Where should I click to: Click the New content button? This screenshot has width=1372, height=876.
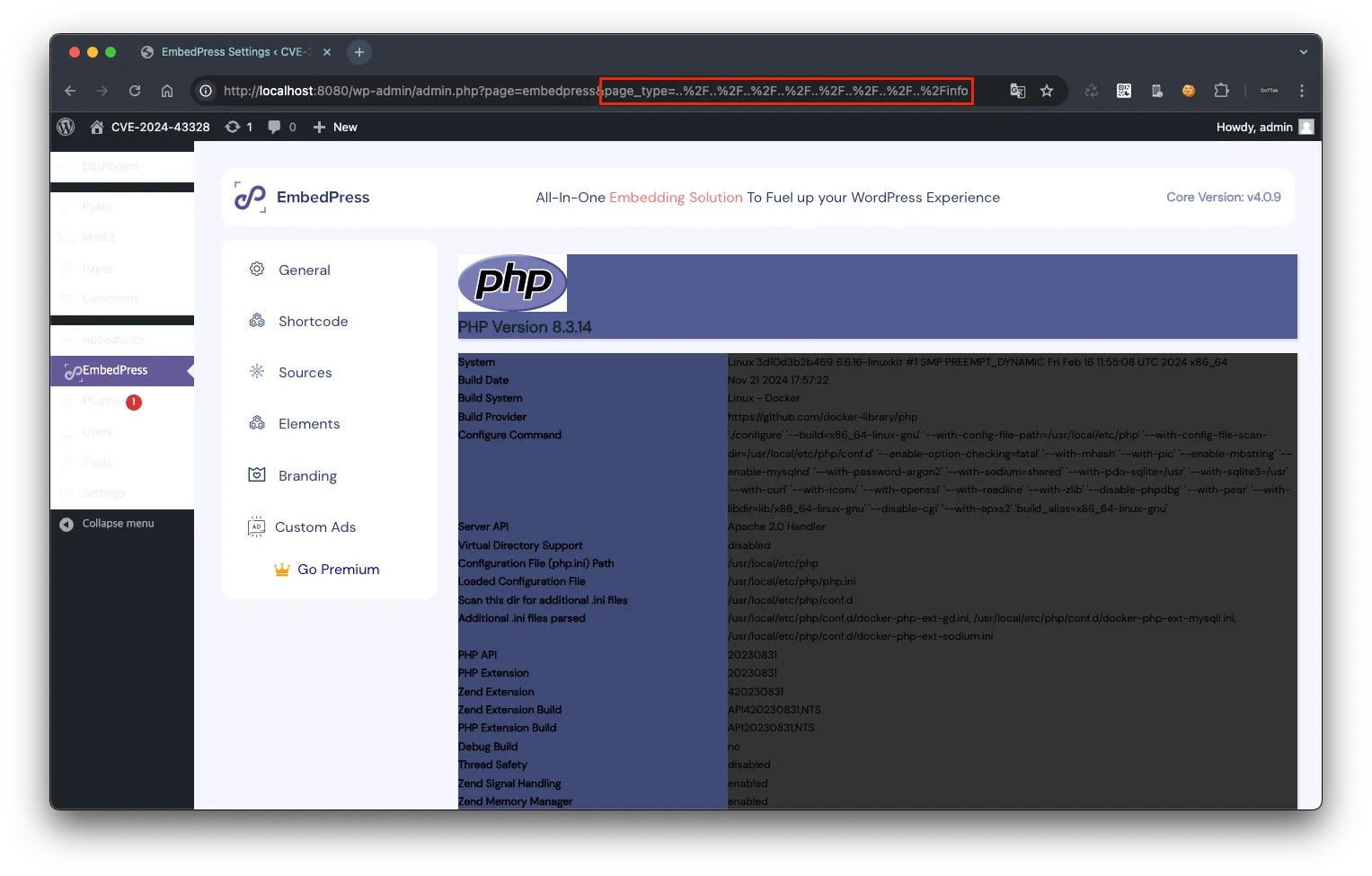(335, 128)
